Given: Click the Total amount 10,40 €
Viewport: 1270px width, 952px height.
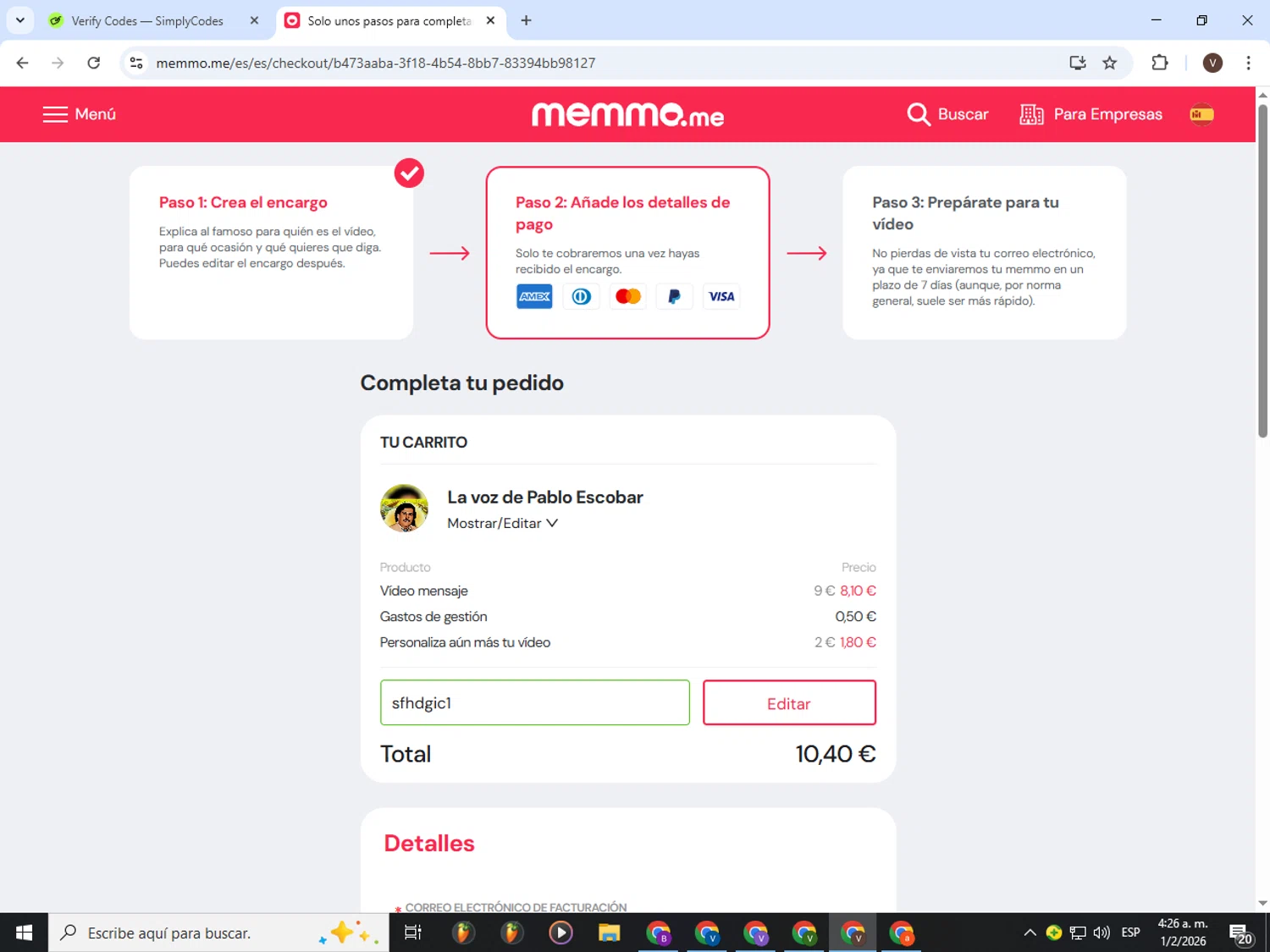Looking at the screenshot, I should 836,754.
